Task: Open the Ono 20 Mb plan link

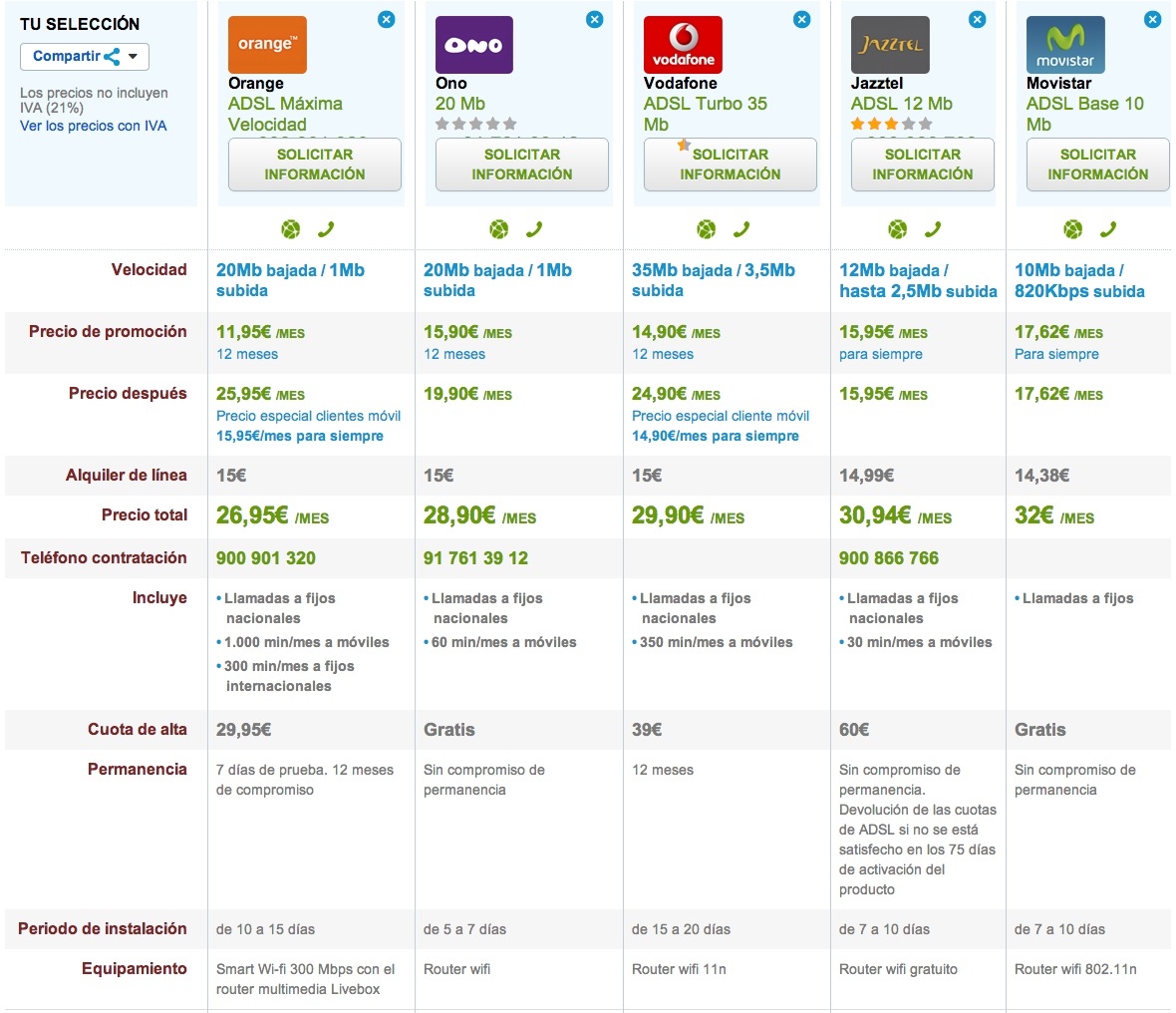Action: pyautogui.click(x=460, y=104)
